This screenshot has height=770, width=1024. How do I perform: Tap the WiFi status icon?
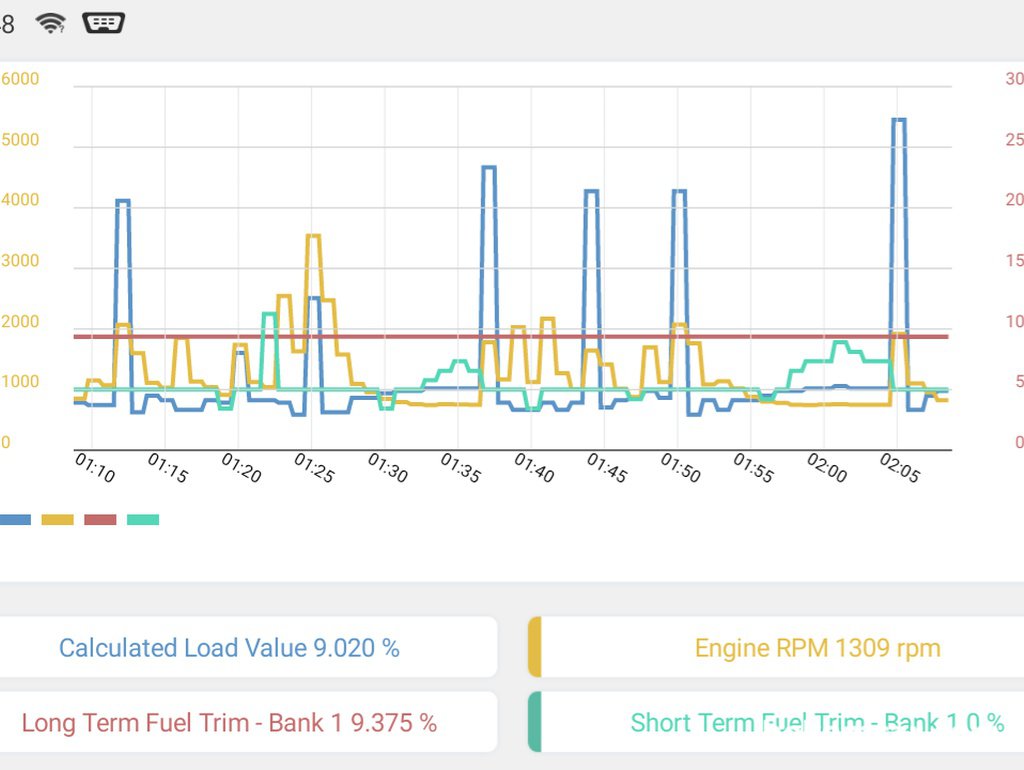51,23
